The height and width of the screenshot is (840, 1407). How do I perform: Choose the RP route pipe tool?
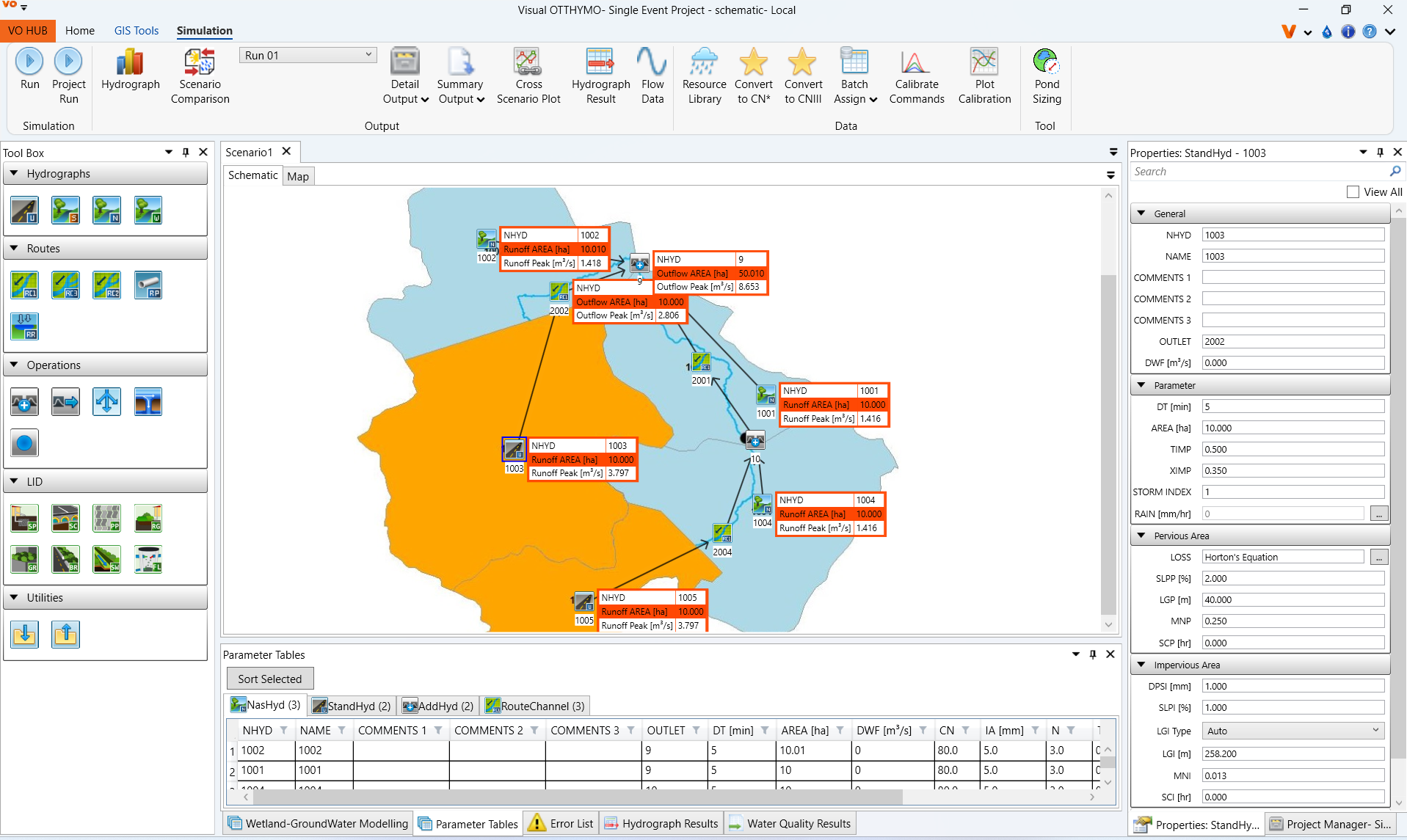148,285
